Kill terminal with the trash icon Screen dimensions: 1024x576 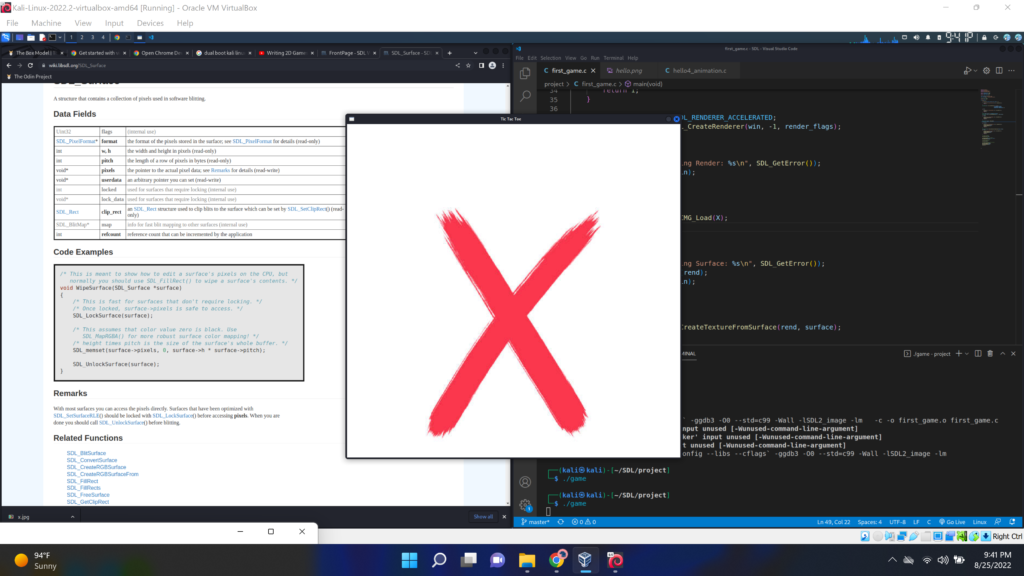990,353
